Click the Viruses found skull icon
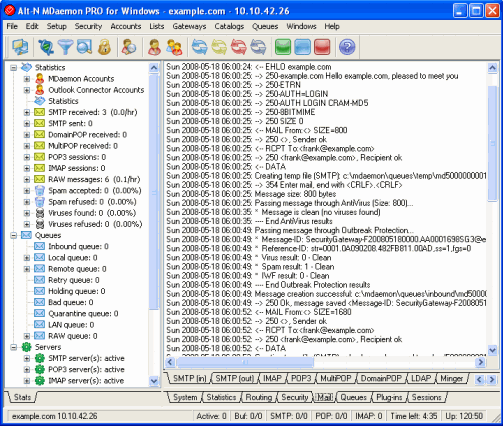503x426 pixels. [x=40, y=213]
